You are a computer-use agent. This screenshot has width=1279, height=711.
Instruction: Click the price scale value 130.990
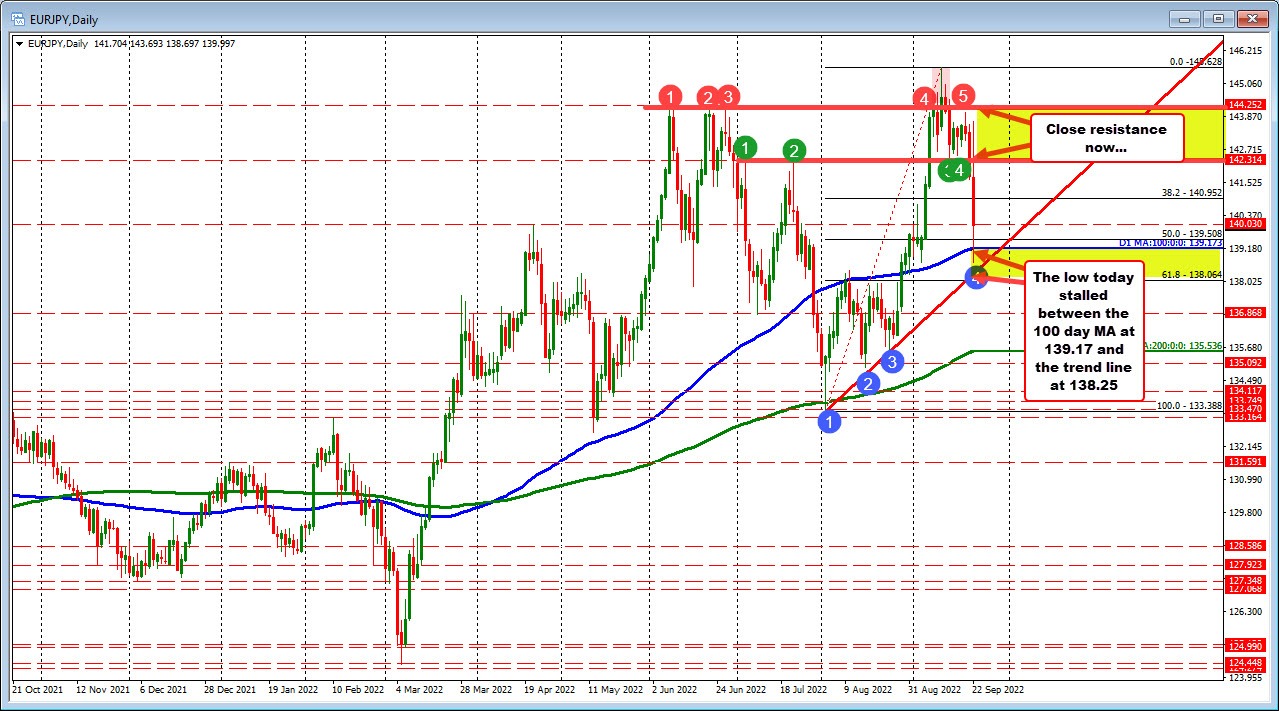[x=1246, y=479]
